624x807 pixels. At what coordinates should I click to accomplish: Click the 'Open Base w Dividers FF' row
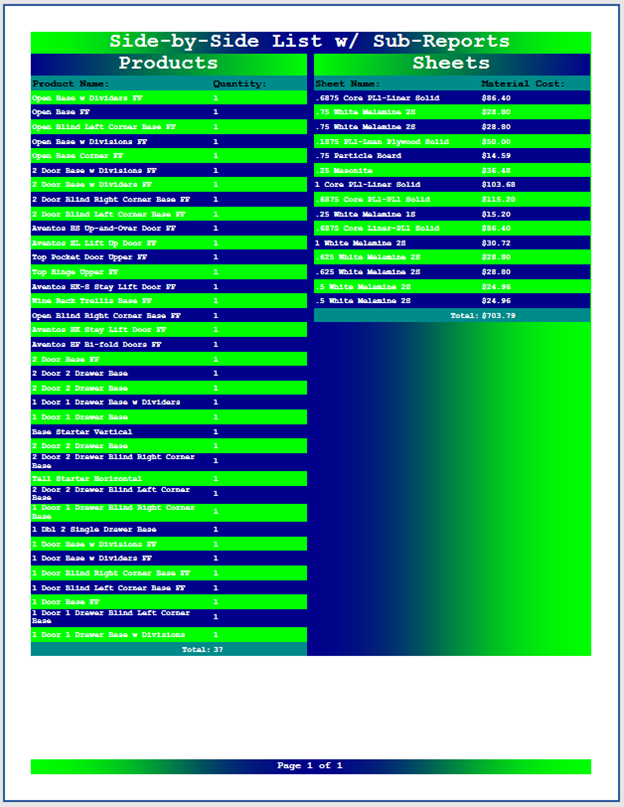[169, 98]
